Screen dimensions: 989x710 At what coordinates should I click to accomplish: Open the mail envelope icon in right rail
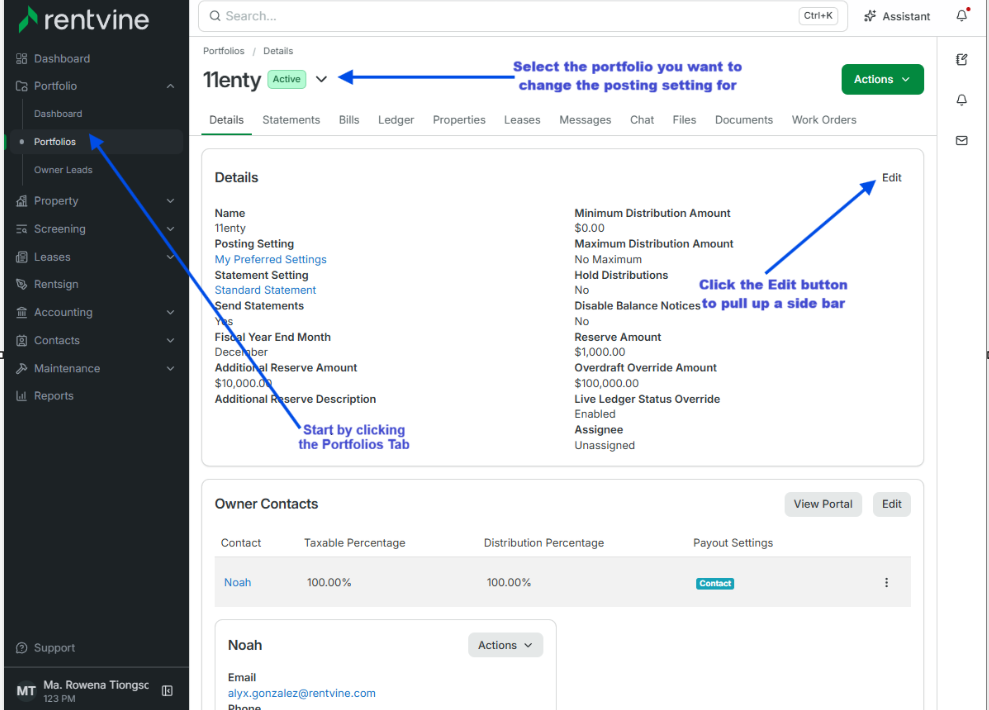click(962, 141)
